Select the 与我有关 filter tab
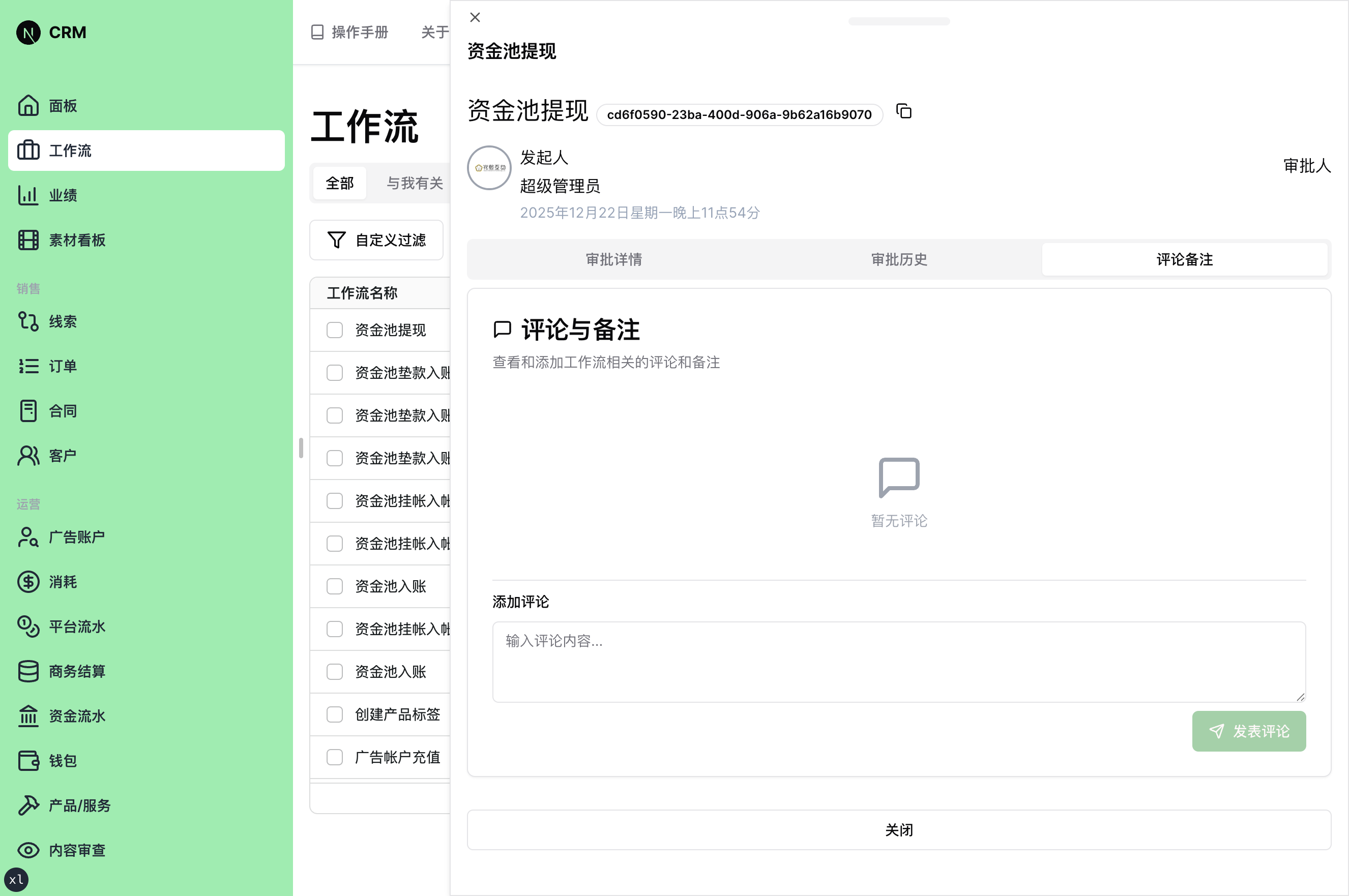This screenshot has width=1349, height=896. coord(414,183)
